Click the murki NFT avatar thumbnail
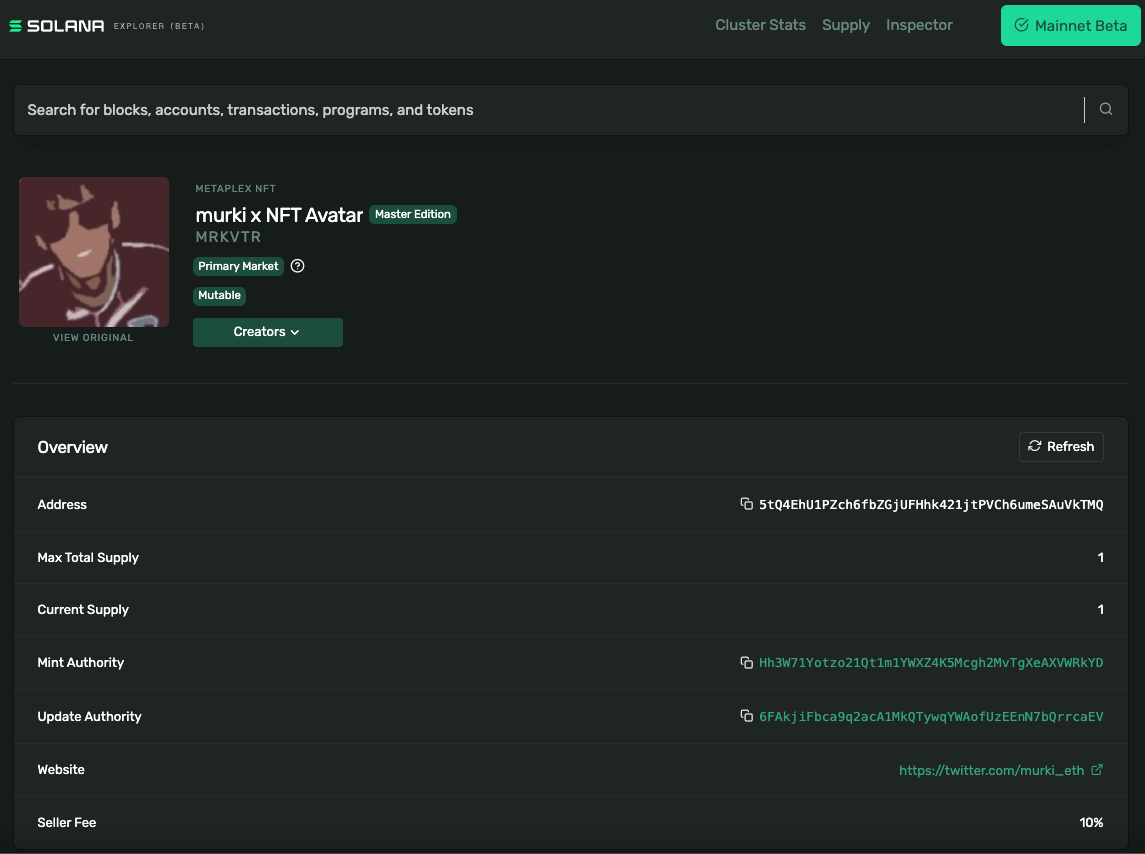This screenshot has width=1145, height=854. (x=94, y=252)
